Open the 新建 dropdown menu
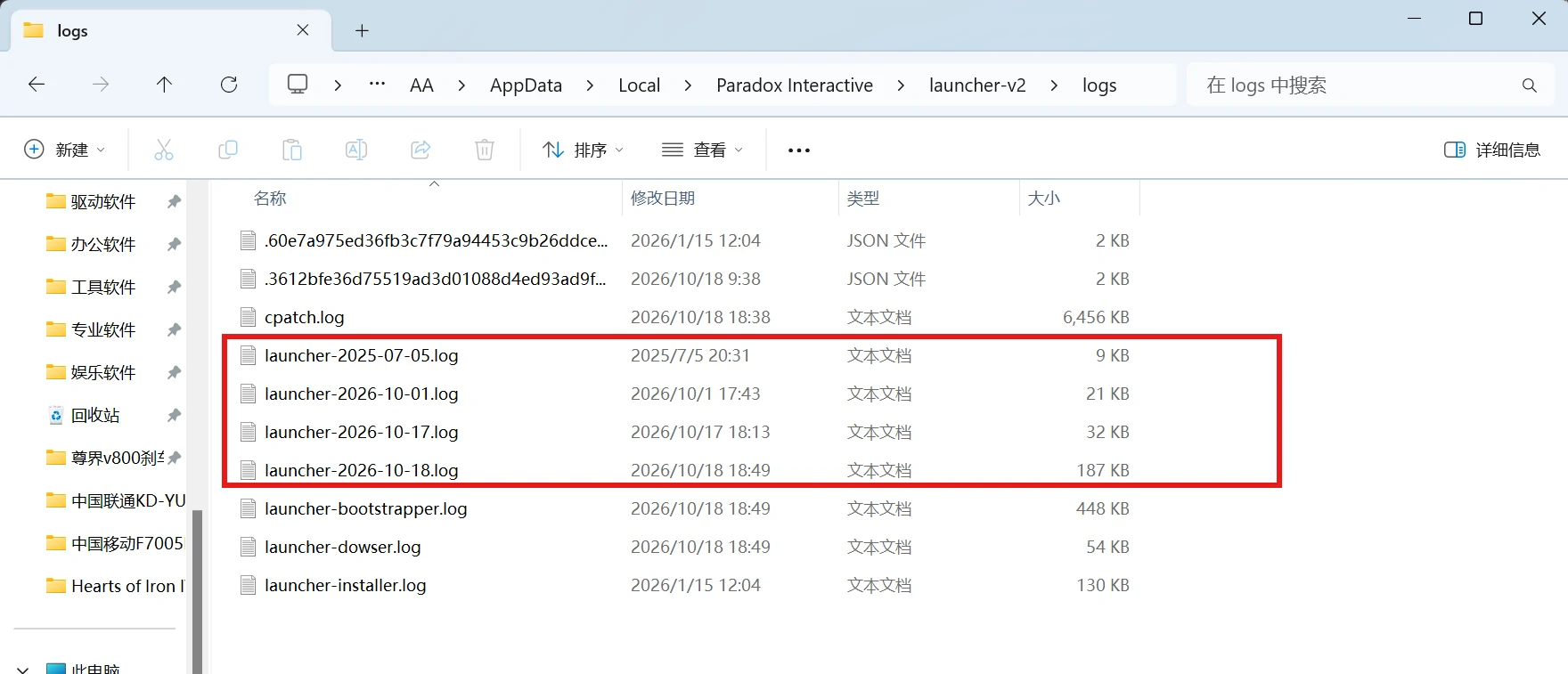 (x=64, y=150)
